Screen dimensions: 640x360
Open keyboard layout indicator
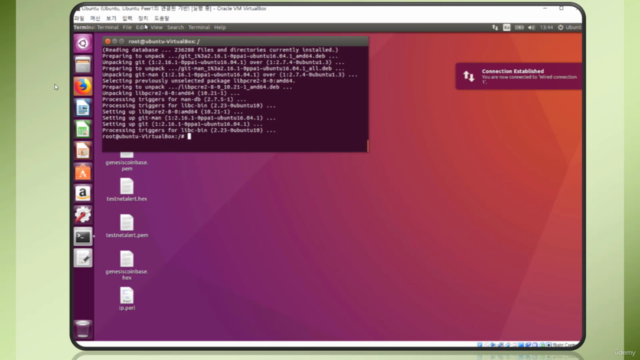pyautogui.click(x=507, y=27)
